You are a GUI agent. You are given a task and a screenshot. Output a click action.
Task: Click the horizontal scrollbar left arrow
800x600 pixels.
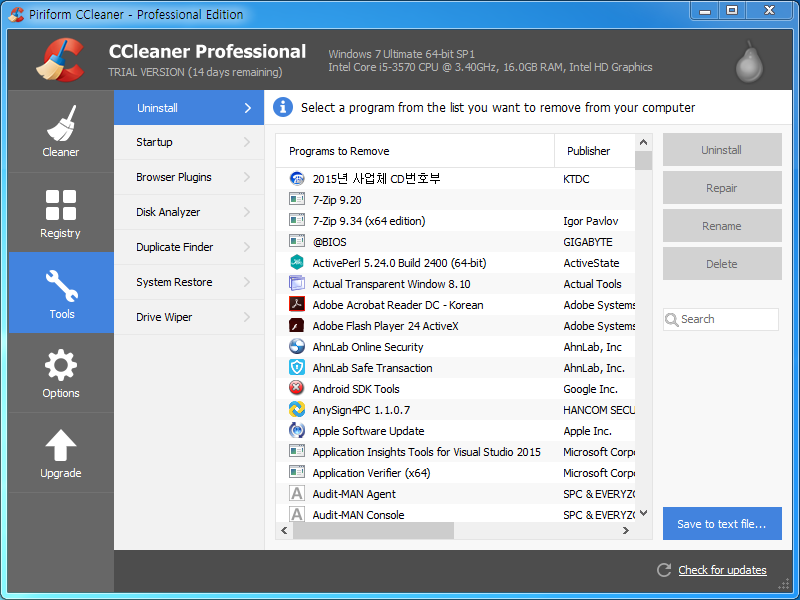coord(284,531)
